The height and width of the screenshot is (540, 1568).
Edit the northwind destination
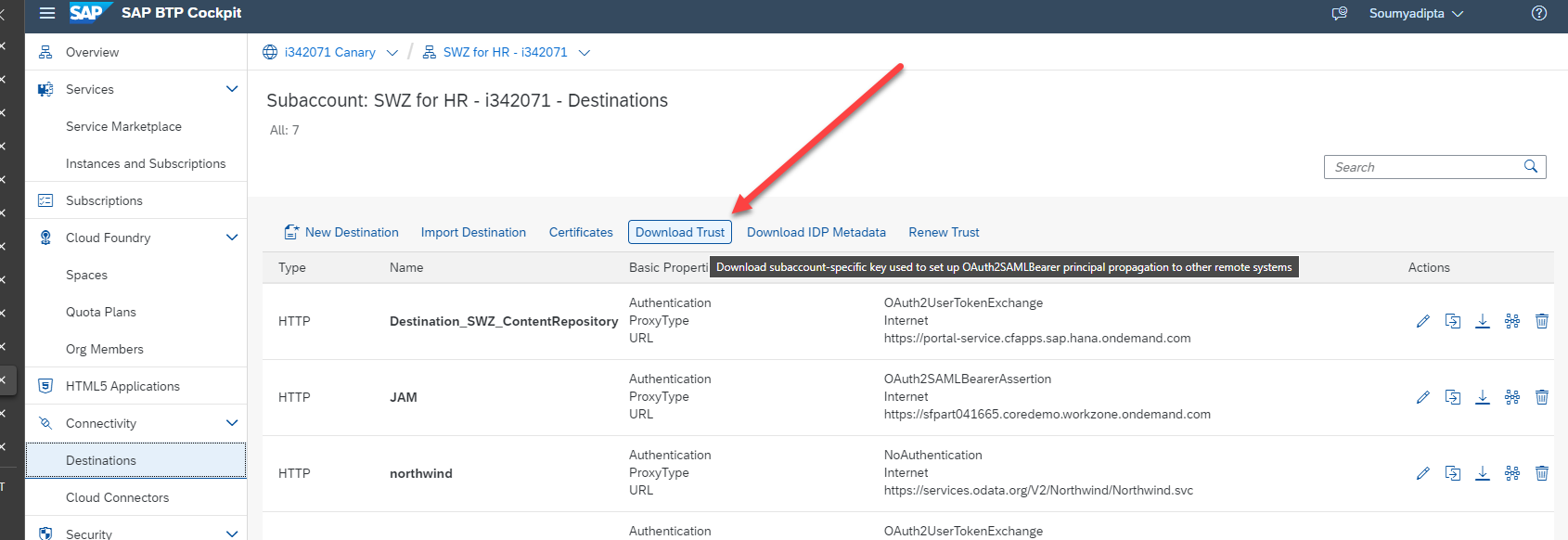click(1423, 473)
